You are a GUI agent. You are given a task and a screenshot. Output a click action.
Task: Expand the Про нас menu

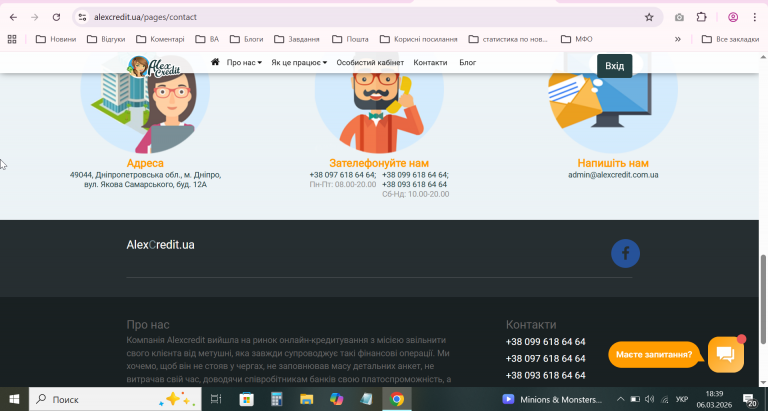pos(244,63)
